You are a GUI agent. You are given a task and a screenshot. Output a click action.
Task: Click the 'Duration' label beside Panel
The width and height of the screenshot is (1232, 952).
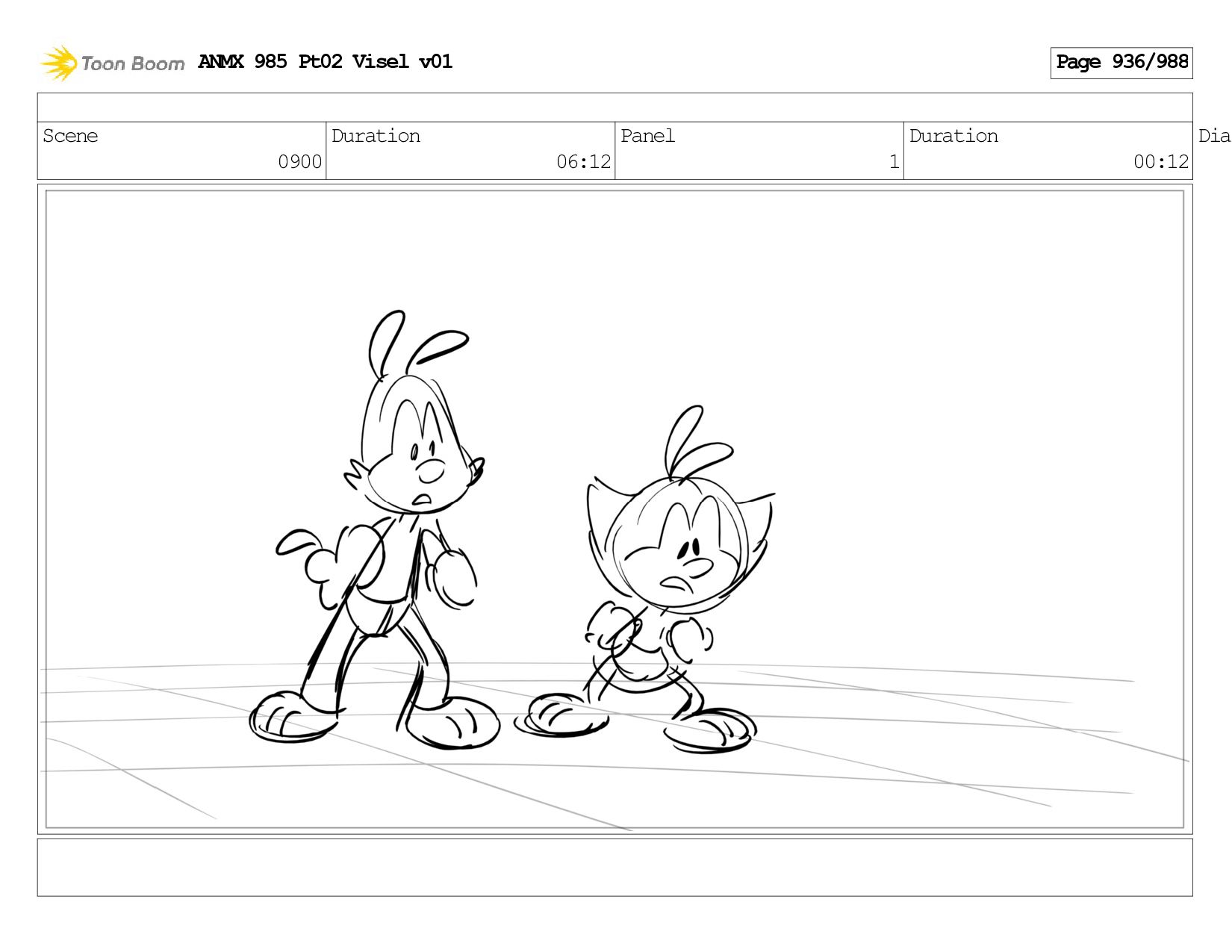(x=953, y=136)
